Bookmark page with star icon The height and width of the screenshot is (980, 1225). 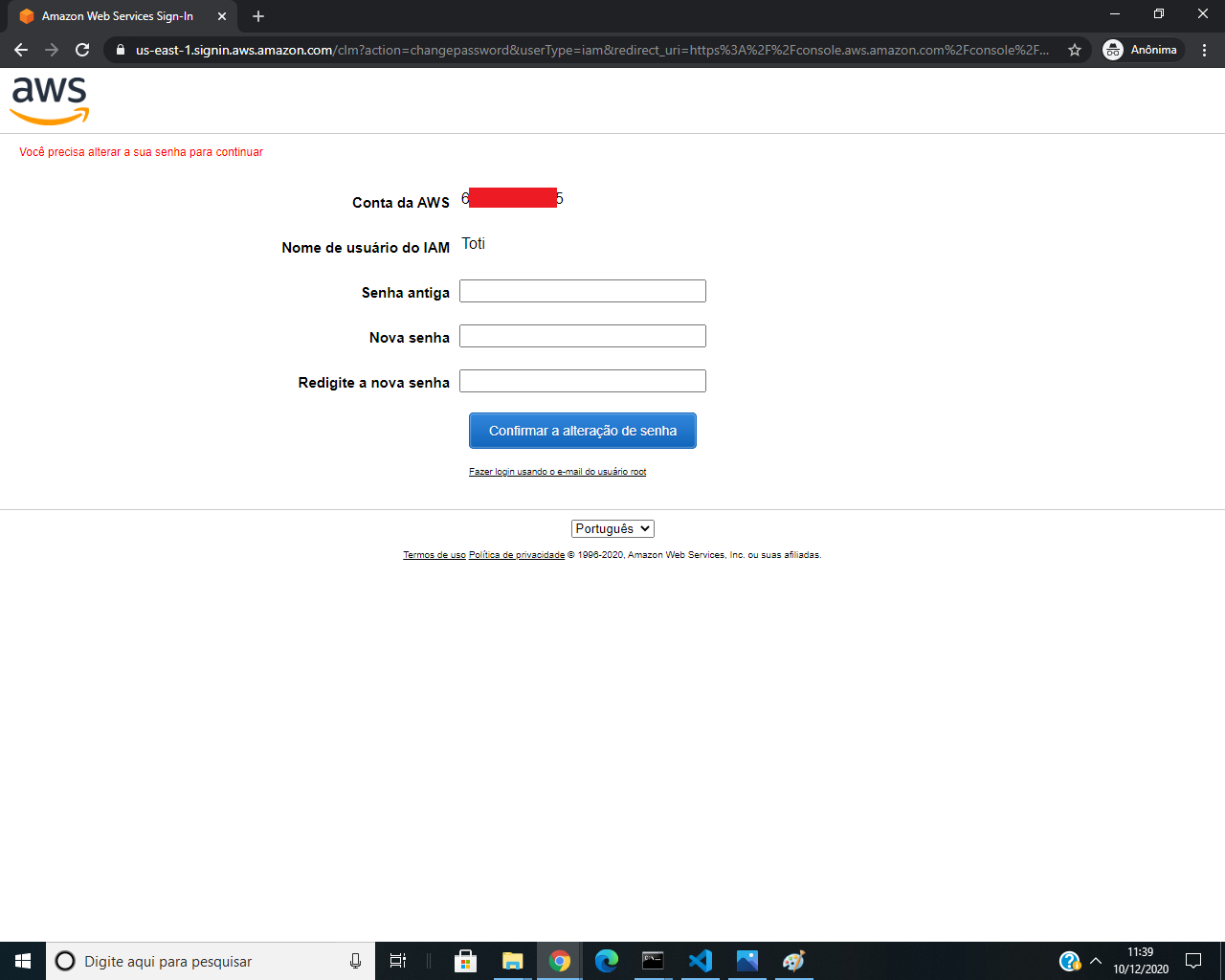(x=1075, y=50)
